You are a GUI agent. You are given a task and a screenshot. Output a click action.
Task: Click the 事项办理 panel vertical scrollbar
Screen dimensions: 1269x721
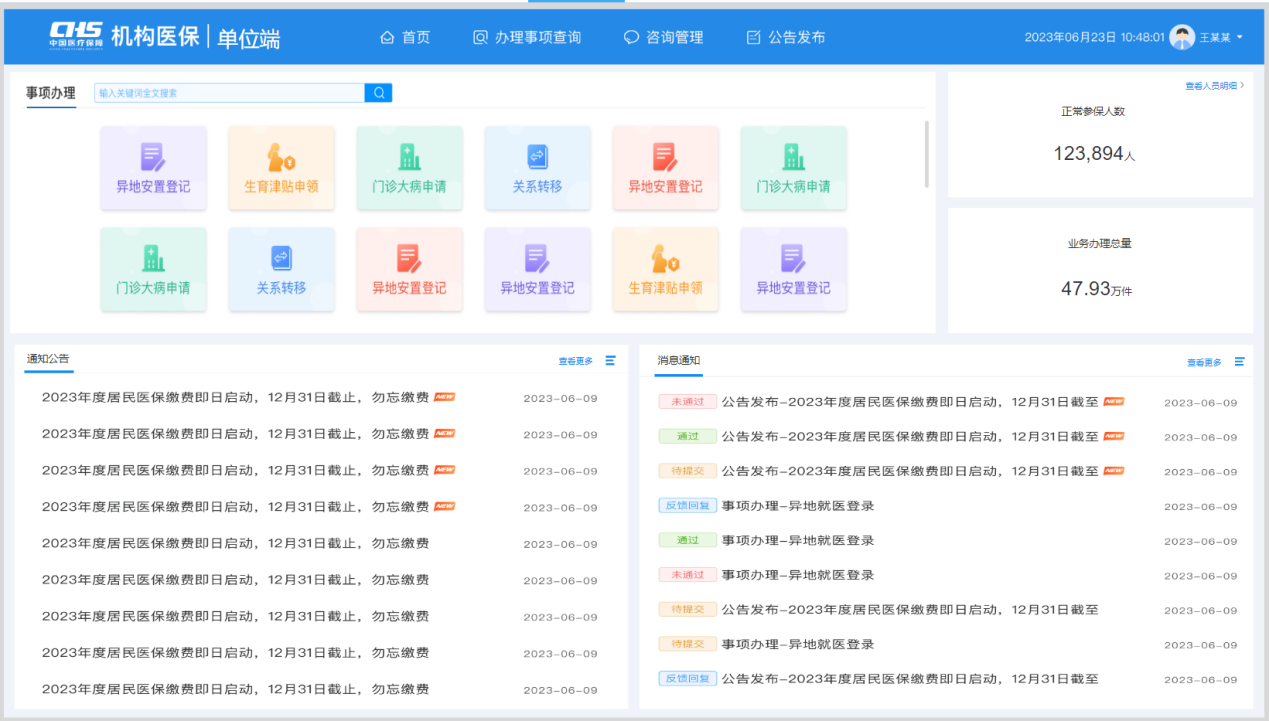(x=927, y=154)
